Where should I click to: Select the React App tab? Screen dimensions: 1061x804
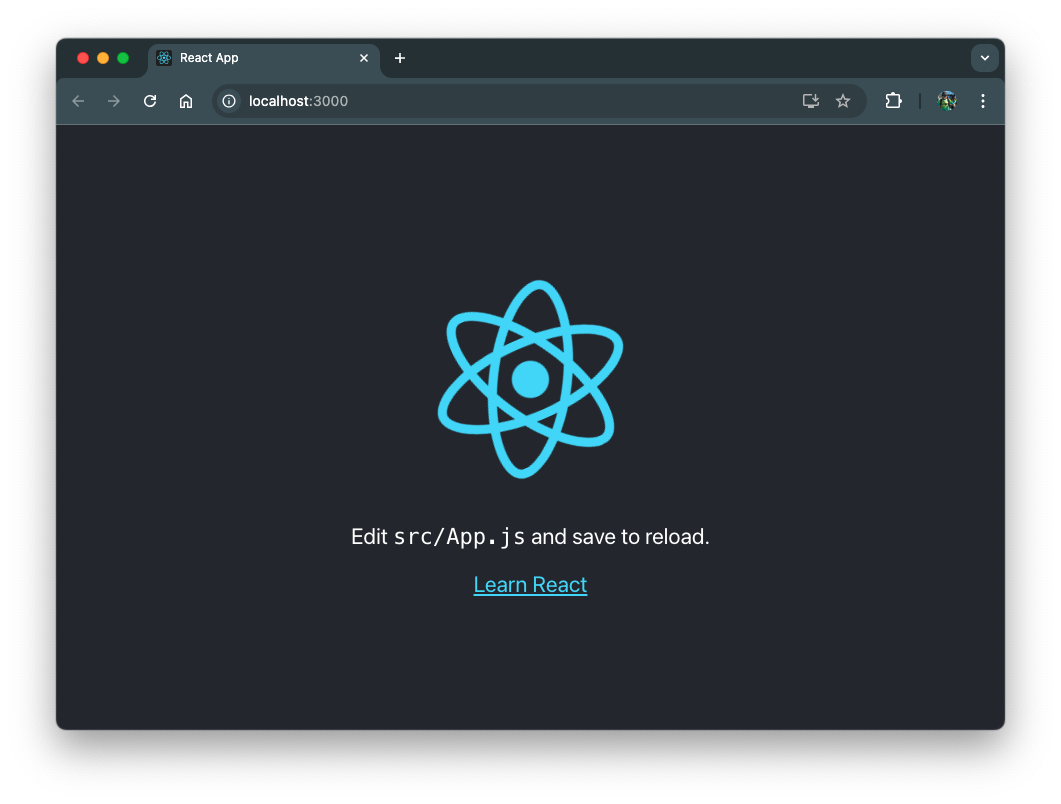tap(264, 58)
